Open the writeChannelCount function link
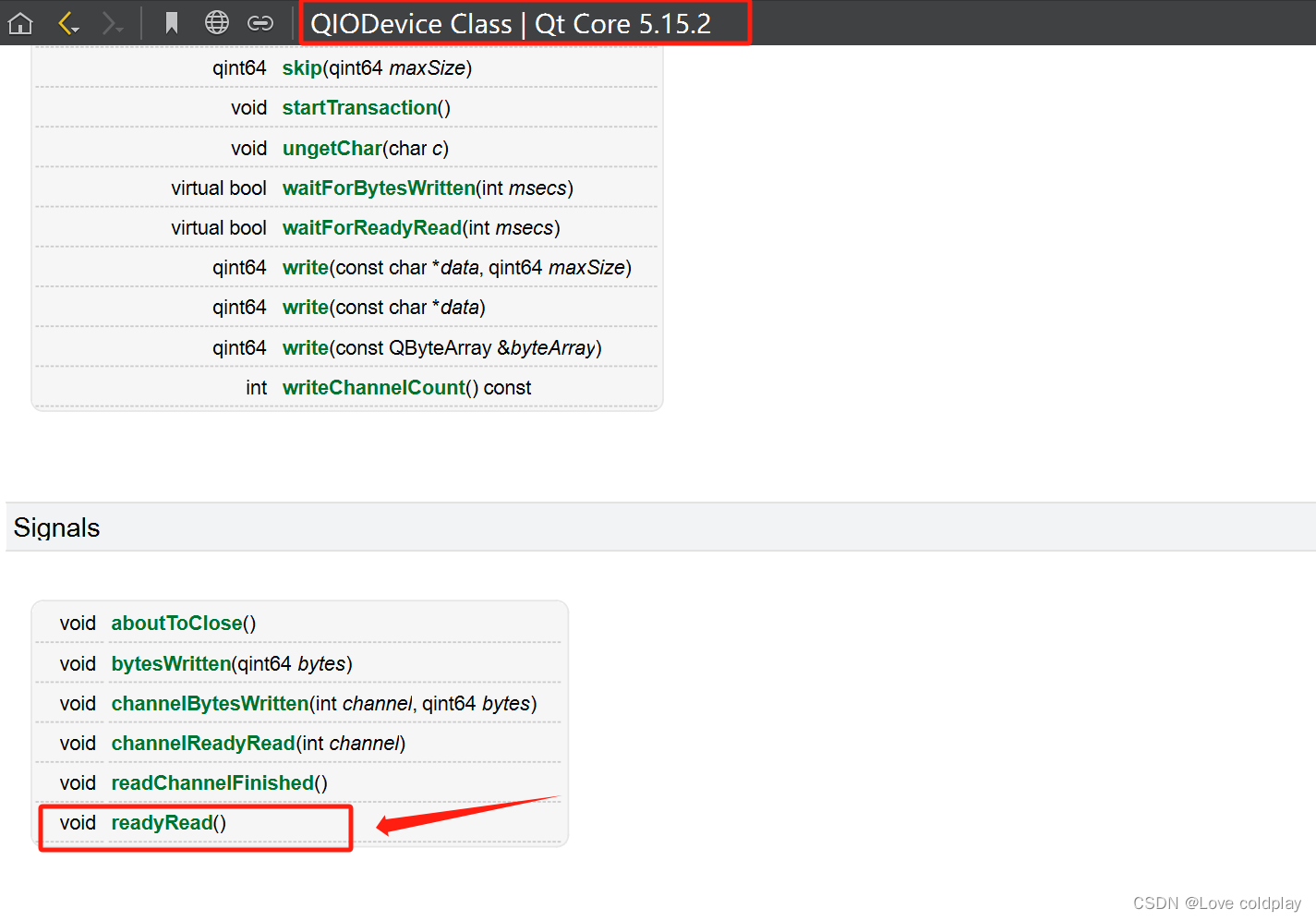 click(374, 388)
